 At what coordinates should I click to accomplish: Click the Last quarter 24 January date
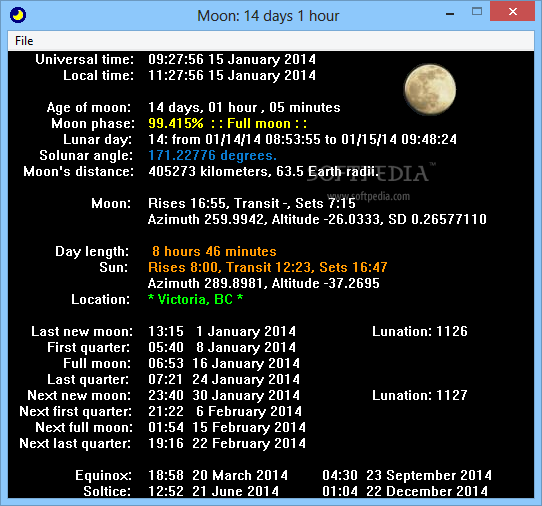click(224, 379)
